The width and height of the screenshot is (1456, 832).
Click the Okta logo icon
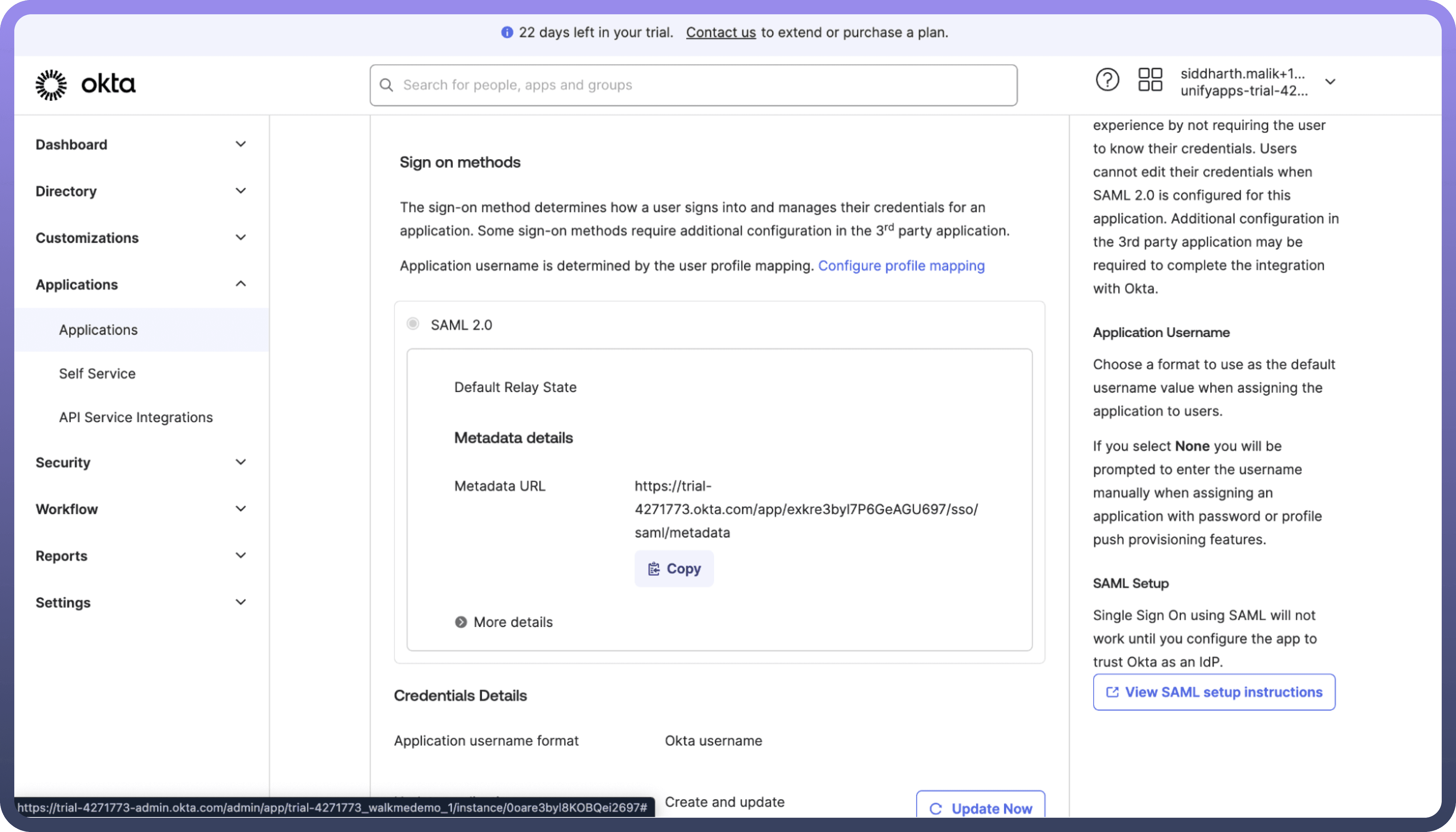51,85
